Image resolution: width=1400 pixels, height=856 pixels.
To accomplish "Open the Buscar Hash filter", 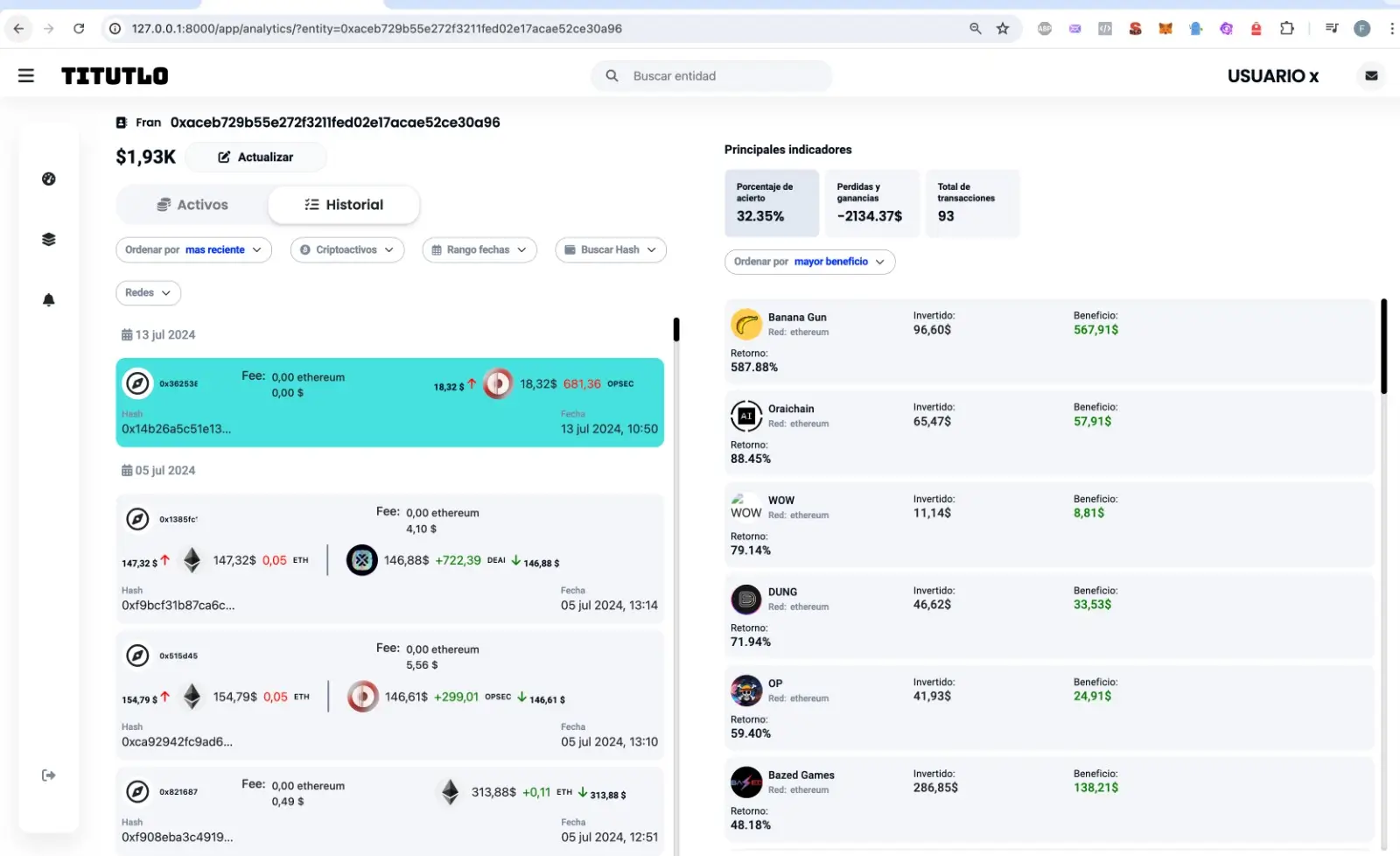I will tap(610, 249).
